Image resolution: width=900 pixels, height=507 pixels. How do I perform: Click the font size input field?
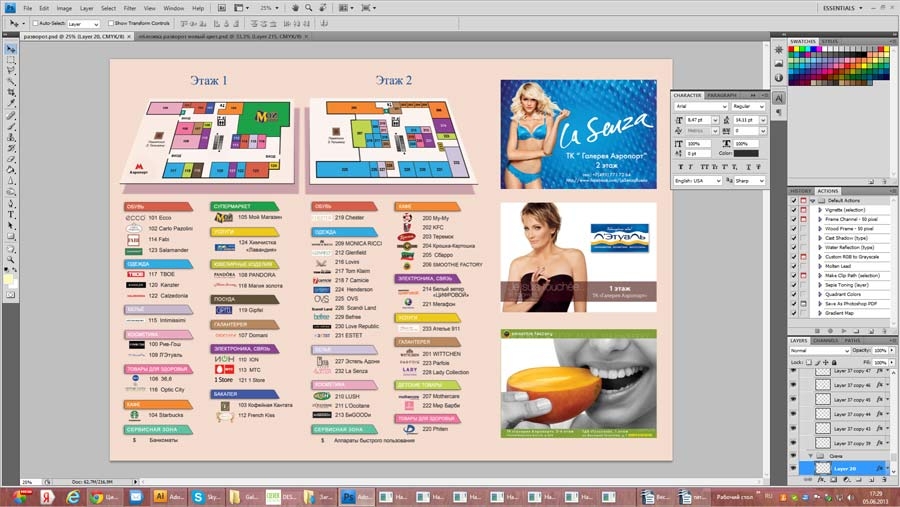tap(698, 120)
